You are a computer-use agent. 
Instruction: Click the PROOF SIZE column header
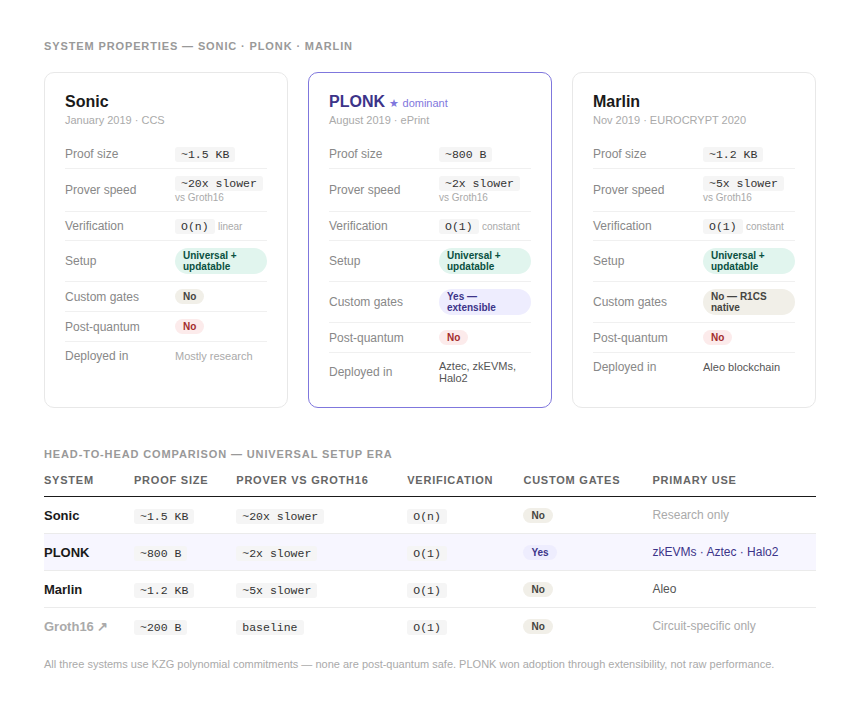pos(171,480)
